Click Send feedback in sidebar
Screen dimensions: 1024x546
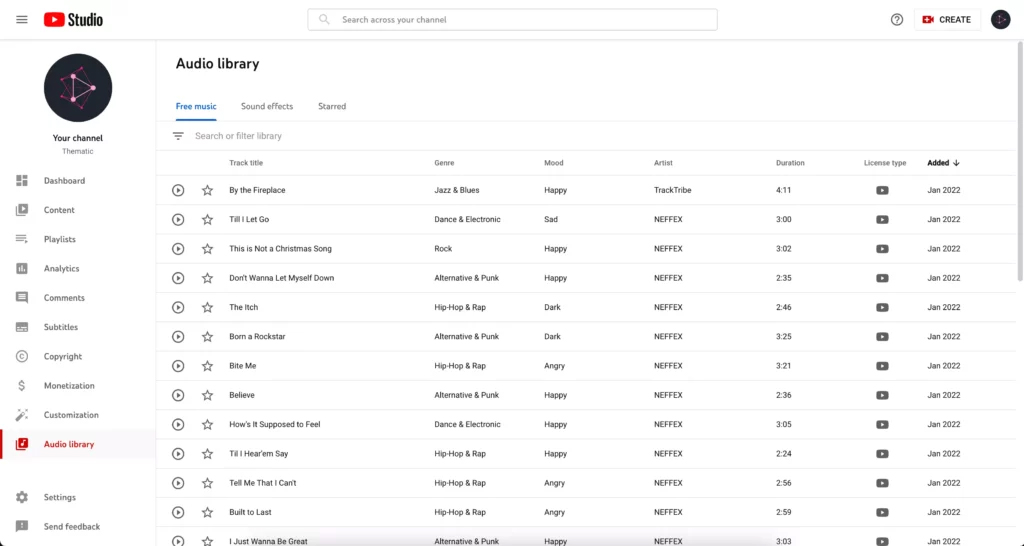71,526
